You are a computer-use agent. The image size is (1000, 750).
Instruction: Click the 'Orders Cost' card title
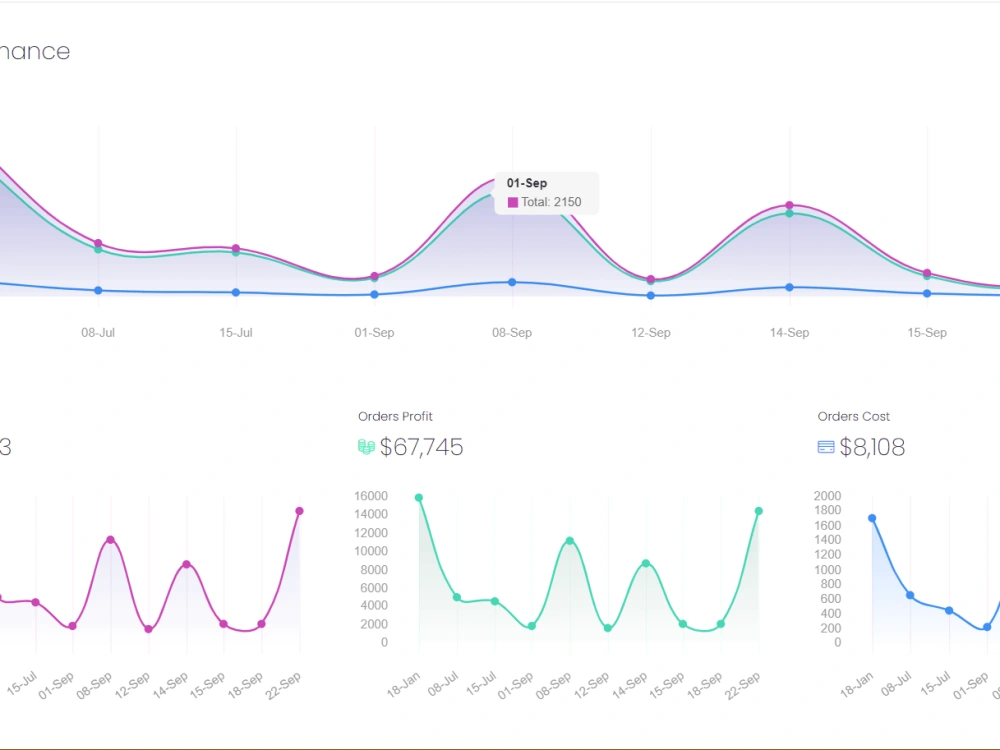(x=853, y=416)
